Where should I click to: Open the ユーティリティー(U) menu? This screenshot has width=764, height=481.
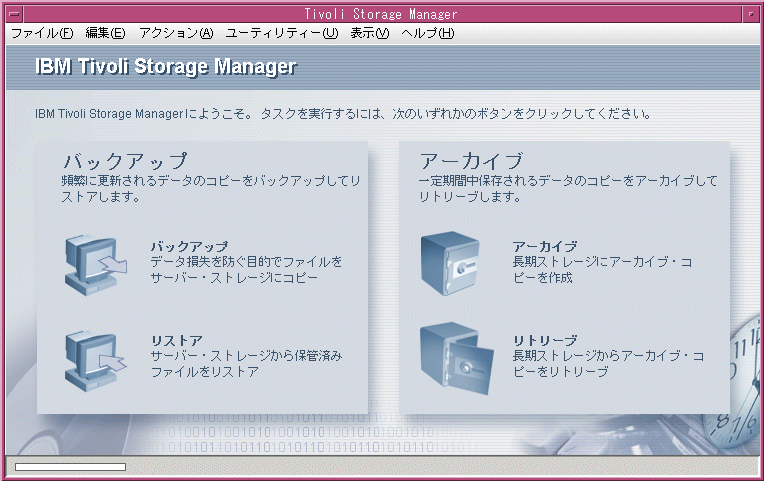tap(281, 33)
